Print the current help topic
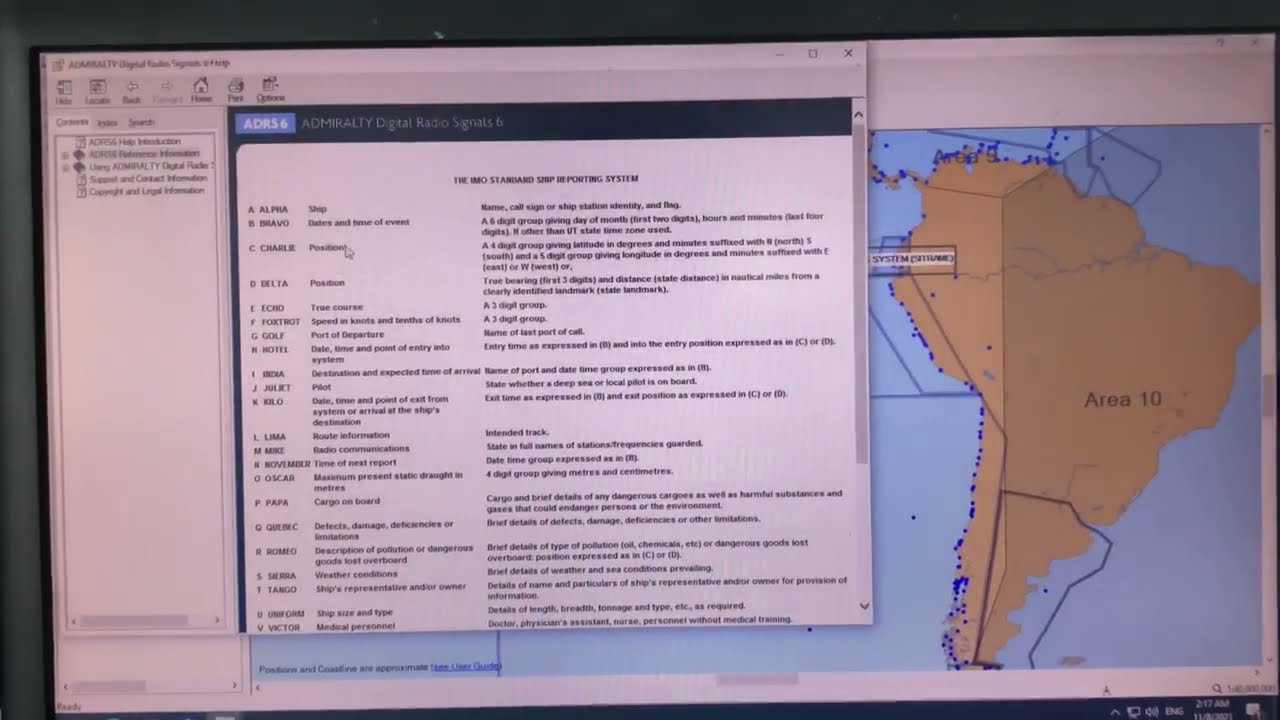 (235, 90)
